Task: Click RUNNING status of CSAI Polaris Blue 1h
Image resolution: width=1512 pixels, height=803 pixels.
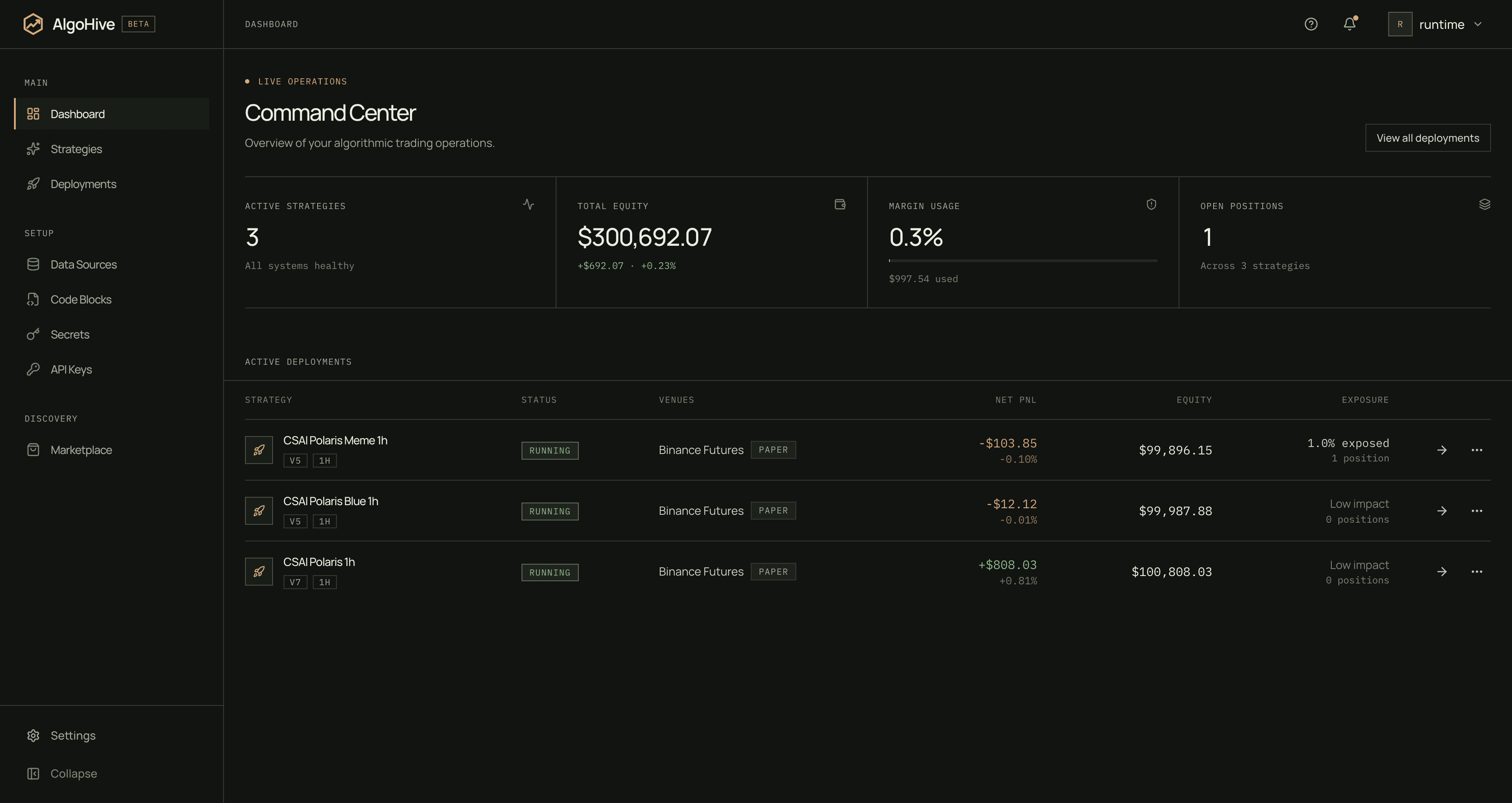Action: click(x=550, y=512)
